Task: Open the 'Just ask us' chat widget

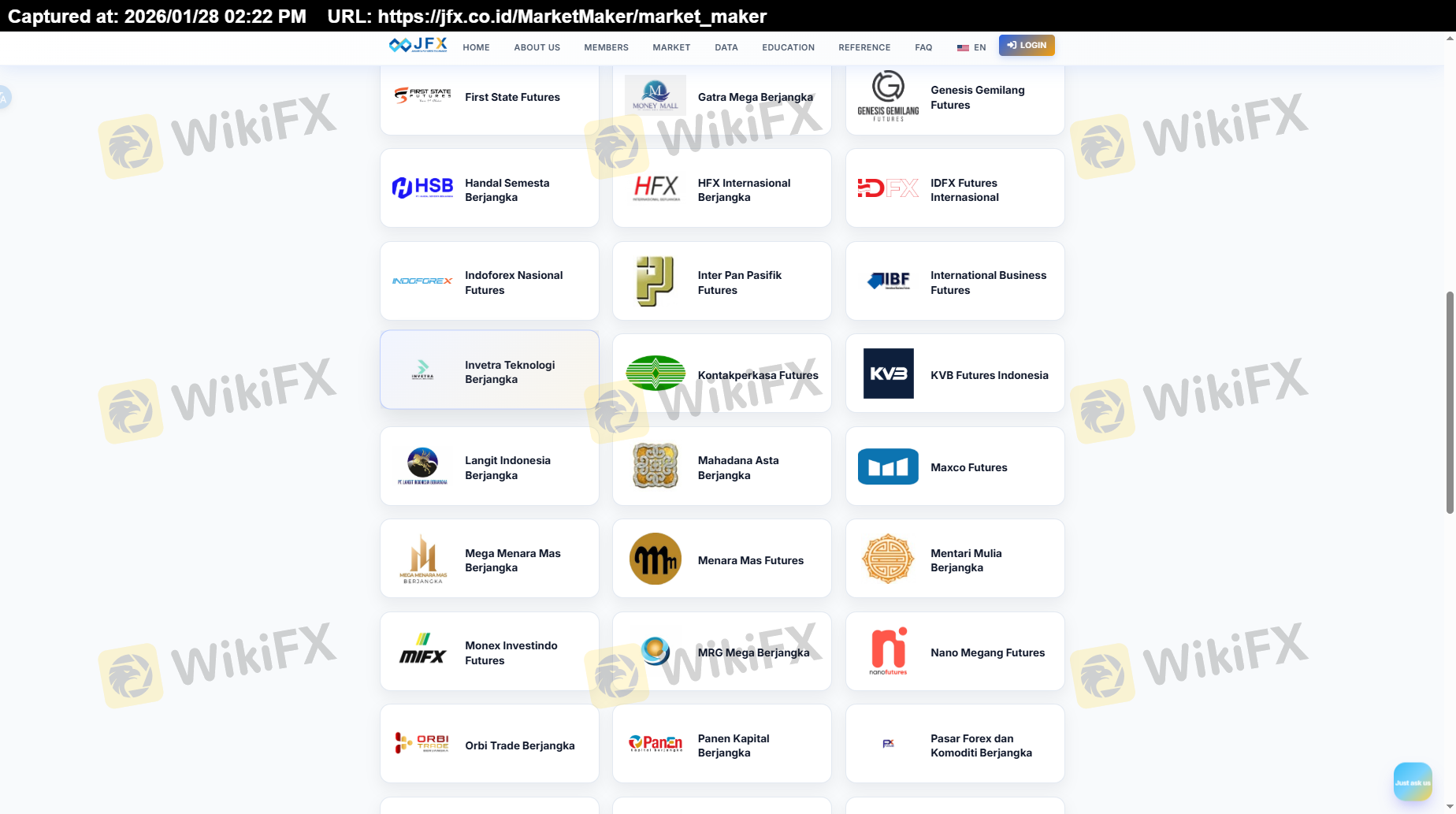Action: pos(1412,782)
